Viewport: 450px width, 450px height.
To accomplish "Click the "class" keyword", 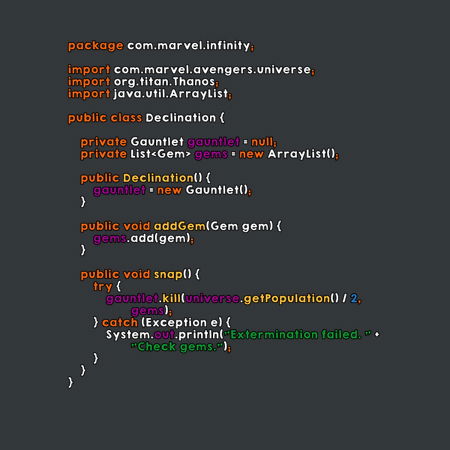I will 126,118.
